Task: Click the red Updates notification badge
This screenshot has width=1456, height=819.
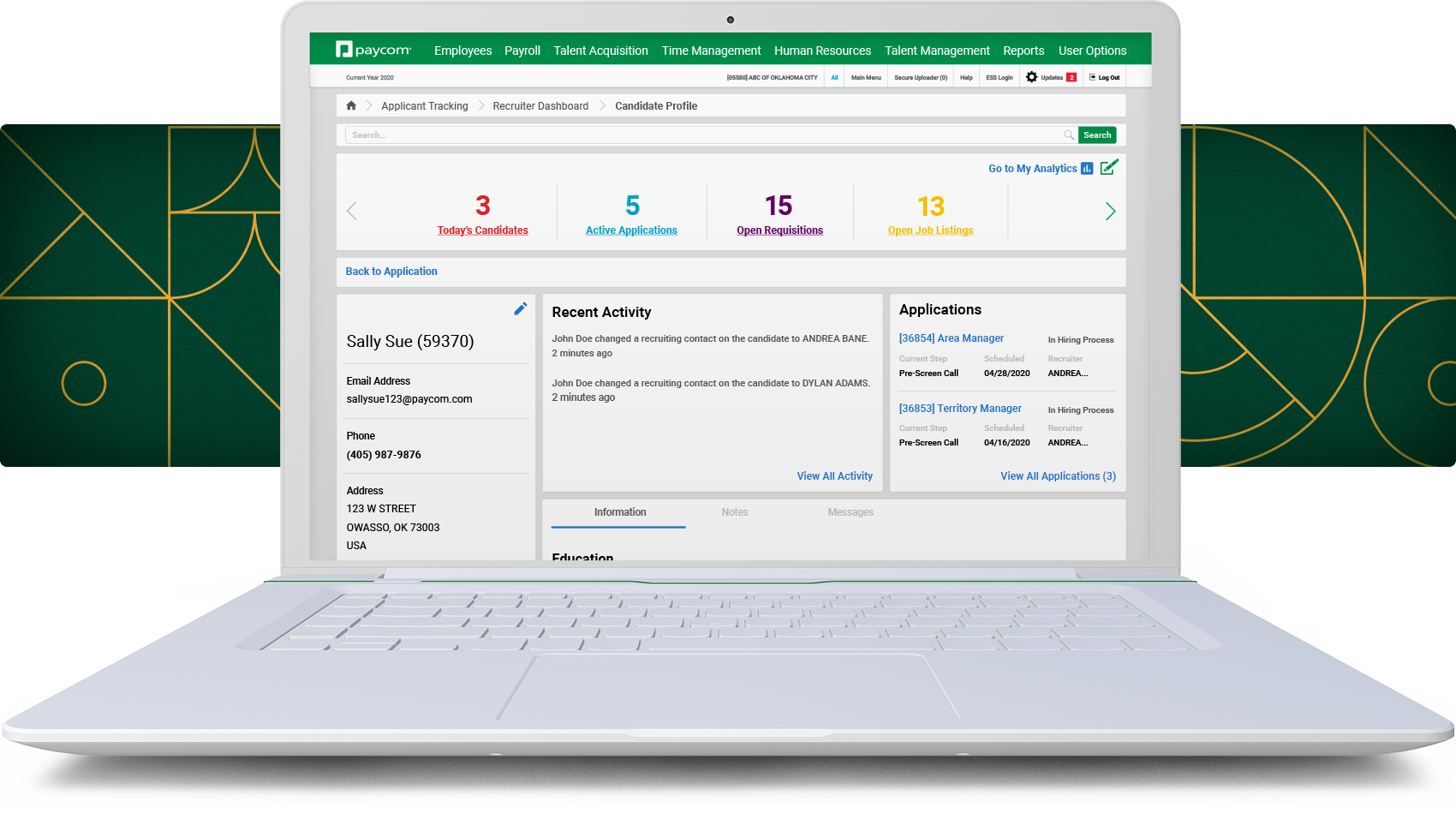Action: [x=1071, y=77]
